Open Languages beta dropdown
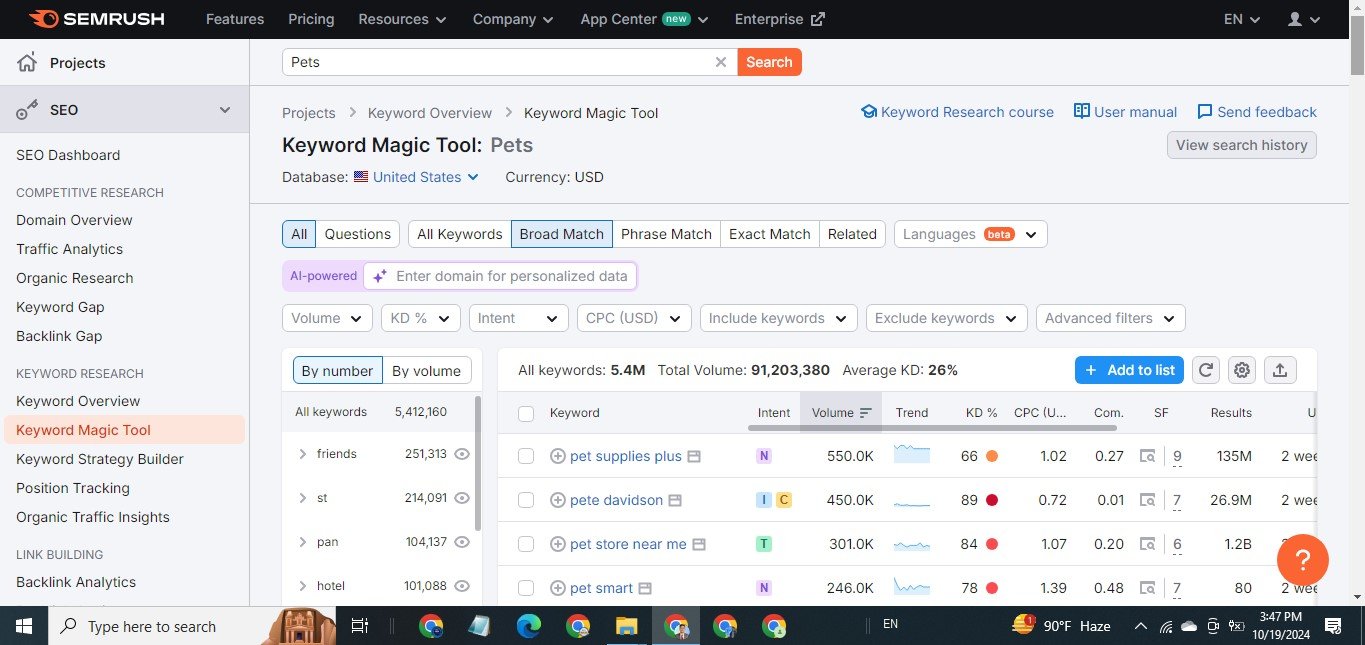This screenshot has height=645, width=1365. point(971,234)
